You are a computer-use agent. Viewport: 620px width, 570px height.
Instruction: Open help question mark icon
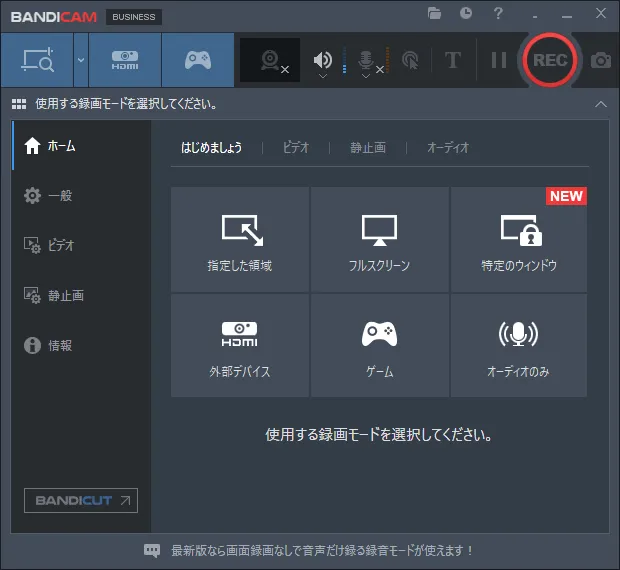[498, 13]
